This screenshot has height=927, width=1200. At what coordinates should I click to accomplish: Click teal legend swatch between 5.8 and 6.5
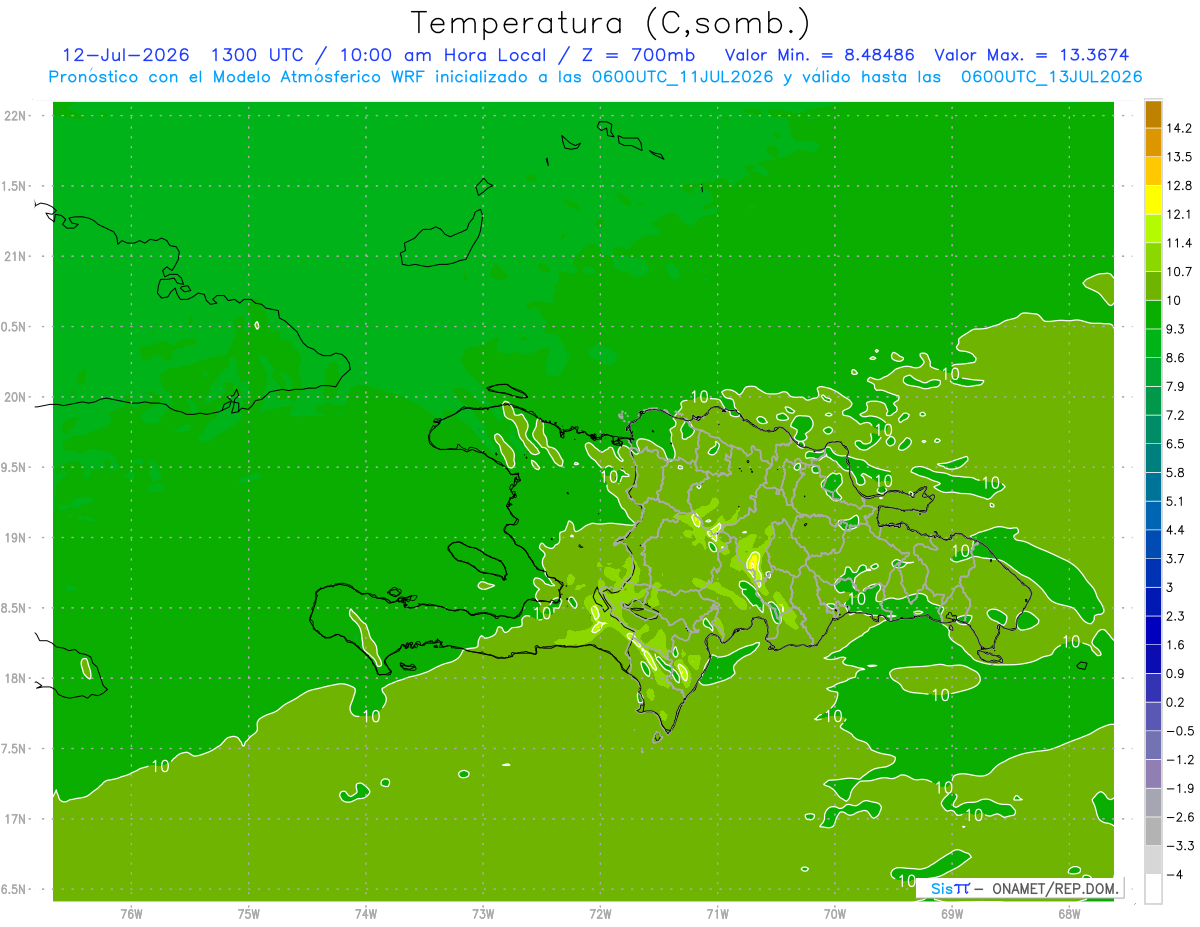[x=1153, y=458]
